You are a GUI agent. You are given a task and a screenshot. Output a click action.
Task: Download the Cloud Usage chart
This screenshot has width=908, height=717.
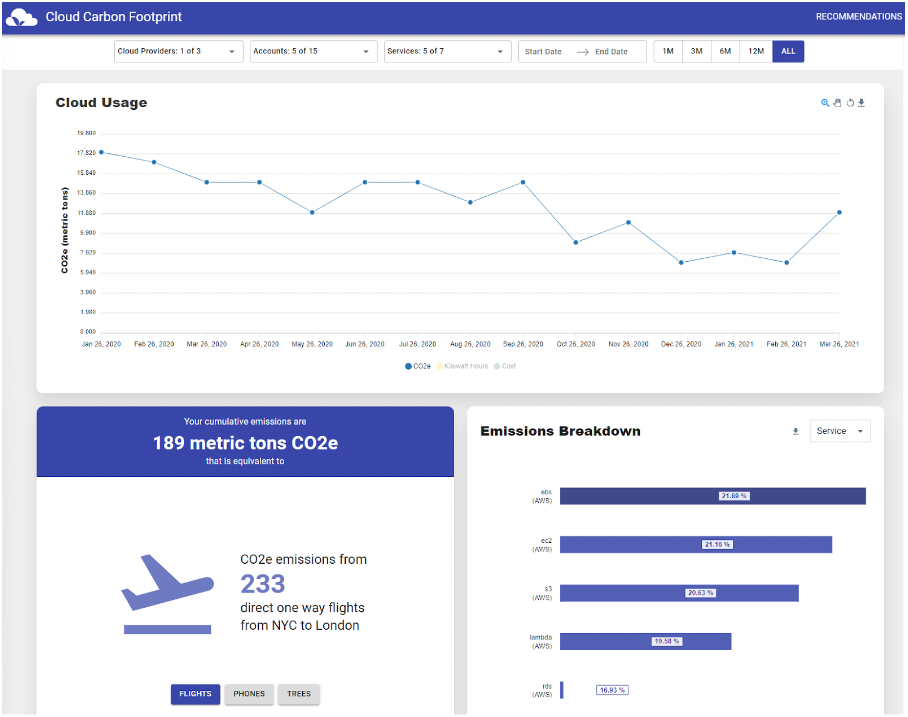862,103
